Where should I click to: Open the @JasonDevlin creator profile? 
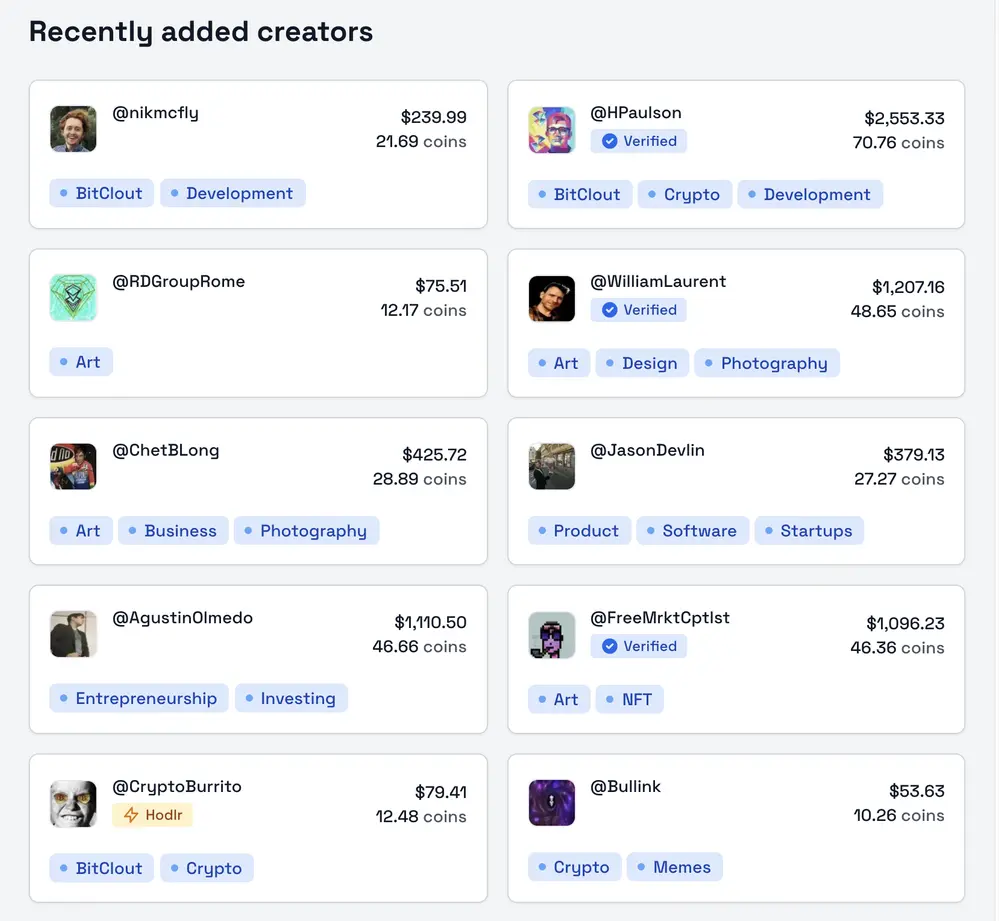648,450
